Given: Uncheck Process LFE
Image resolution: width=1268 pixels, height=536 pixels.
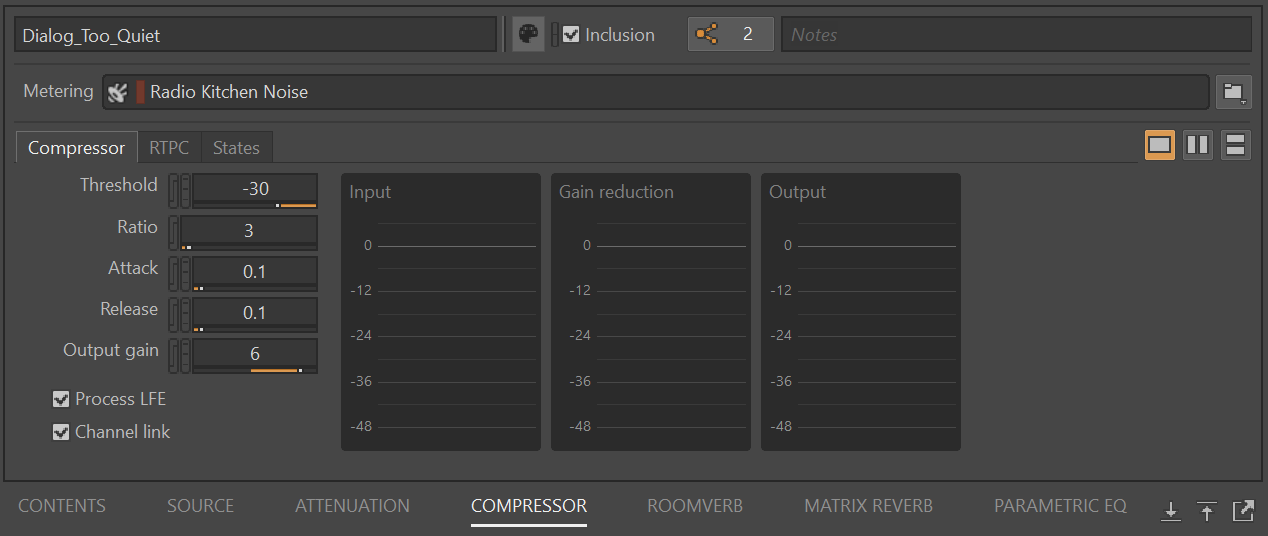Looking at the screenshot, I should pos(61,399).
